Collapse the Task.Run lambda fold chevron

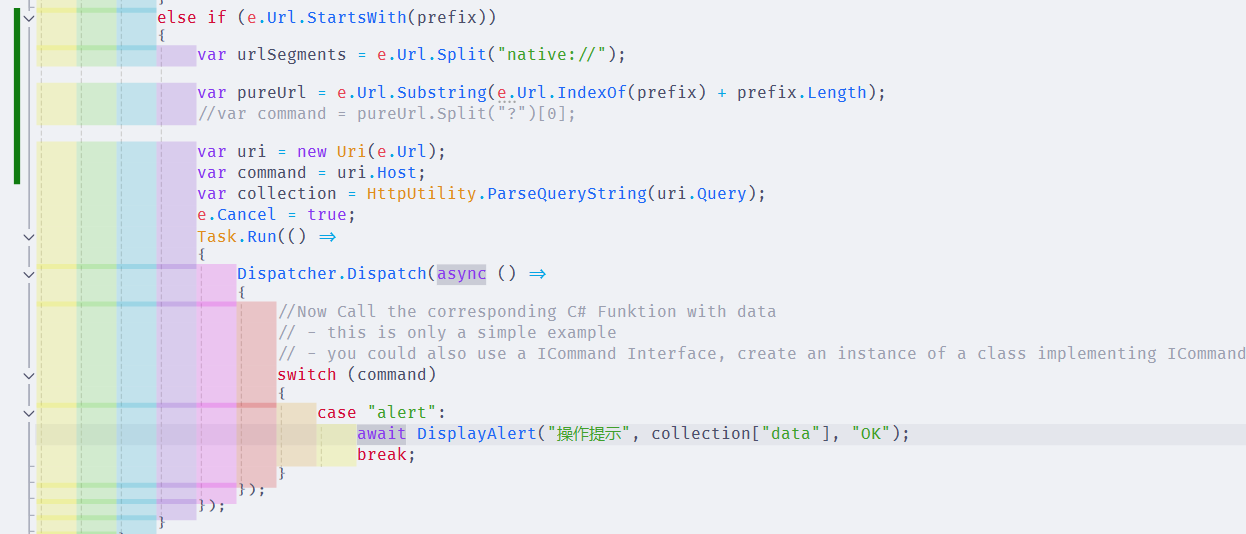28,237
